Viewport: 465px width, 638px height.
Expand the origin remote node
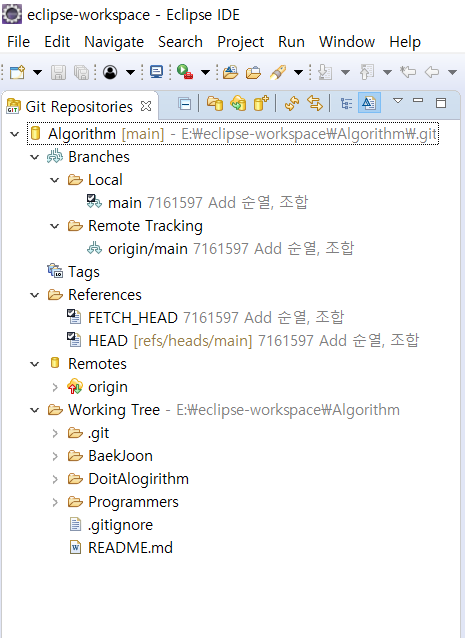(55, 387)
